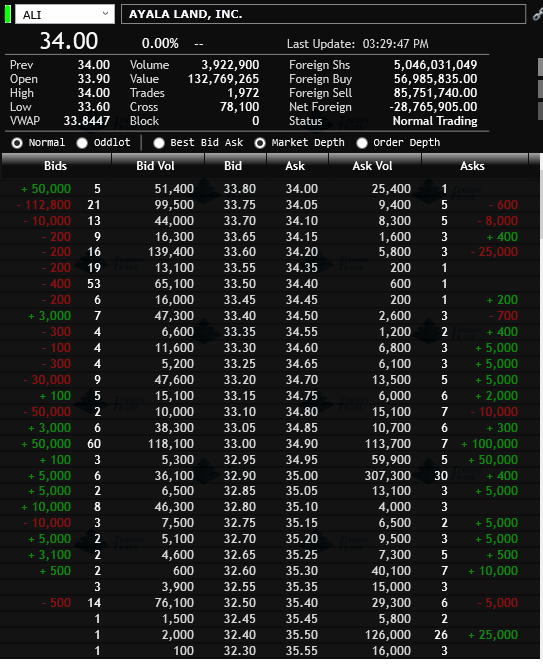Screen dimensions: 543x664
Task: Sort by the Bids column header
Action: 56,166
